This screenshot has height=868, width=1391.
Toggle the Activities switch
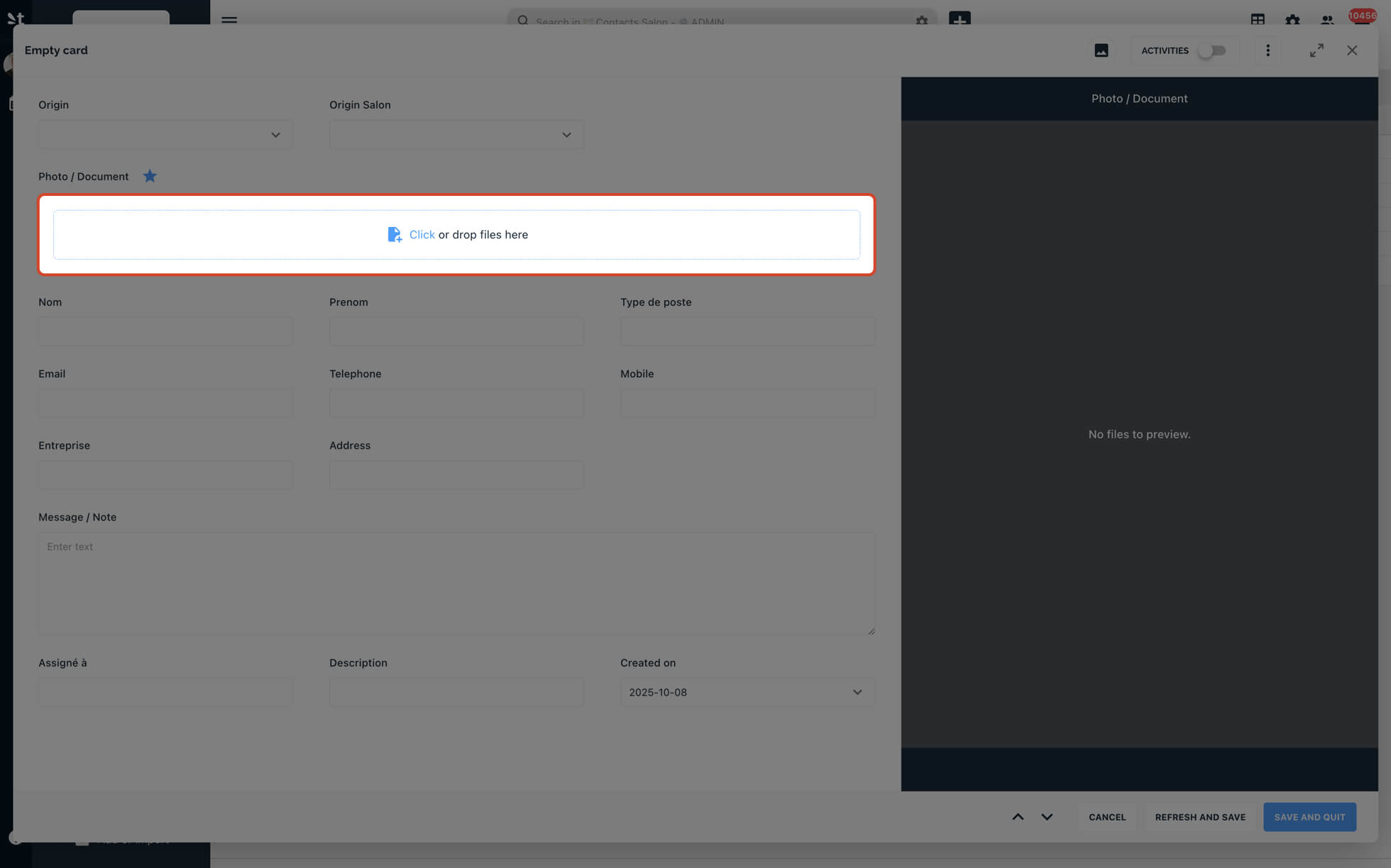click(x=1212, y=50)
